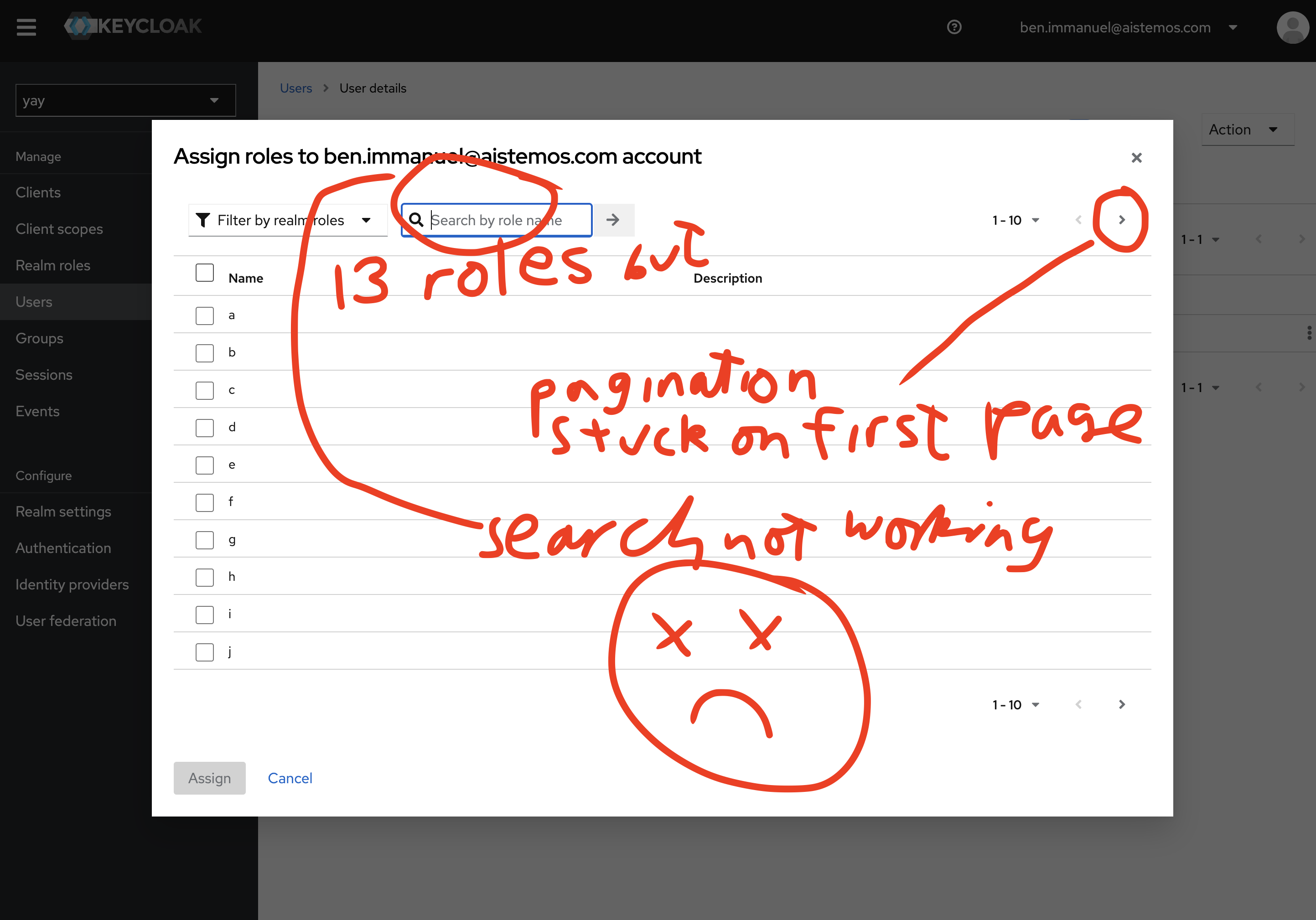Click the magnifying glass in search field
Screen dimensions: 1316x920
pyautogui.click(x=416, y=220)
